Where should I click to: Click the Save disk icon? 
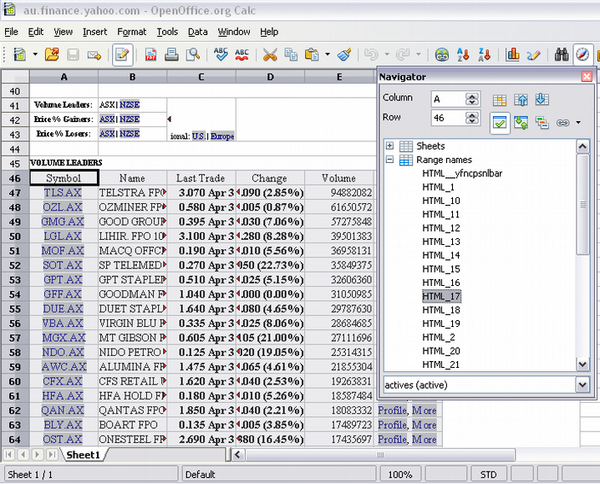(73, 55)
